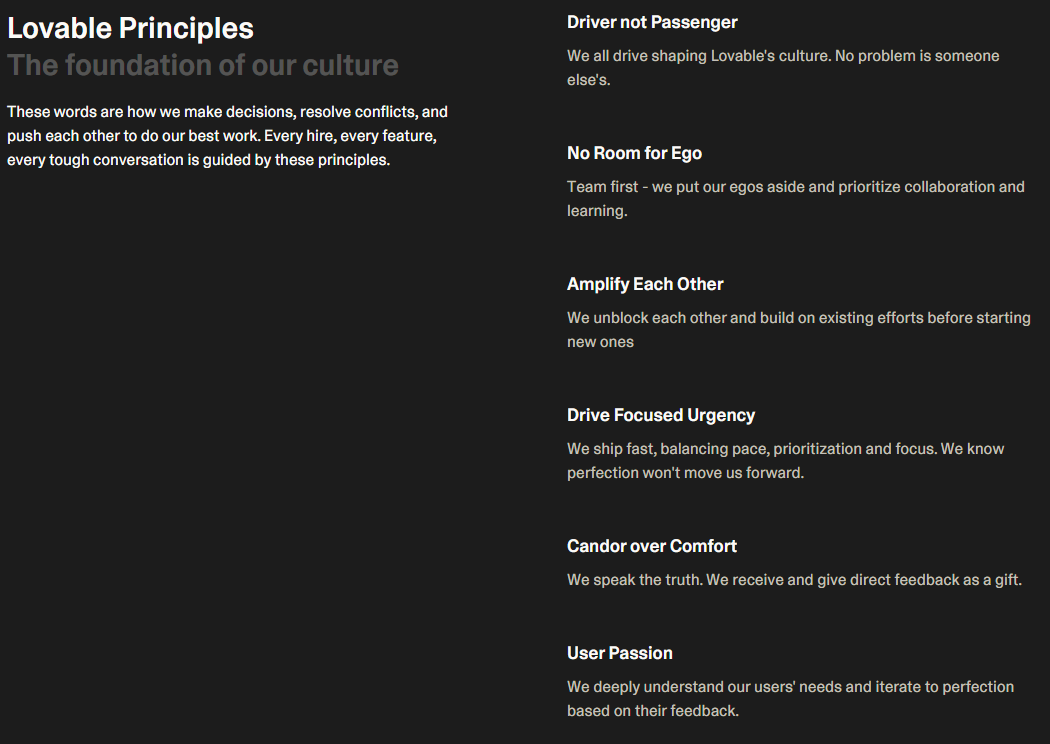Select the "Driver not Passenger" heading
The height and width of the screenshot is (744, 1050).
pos(652,22)
